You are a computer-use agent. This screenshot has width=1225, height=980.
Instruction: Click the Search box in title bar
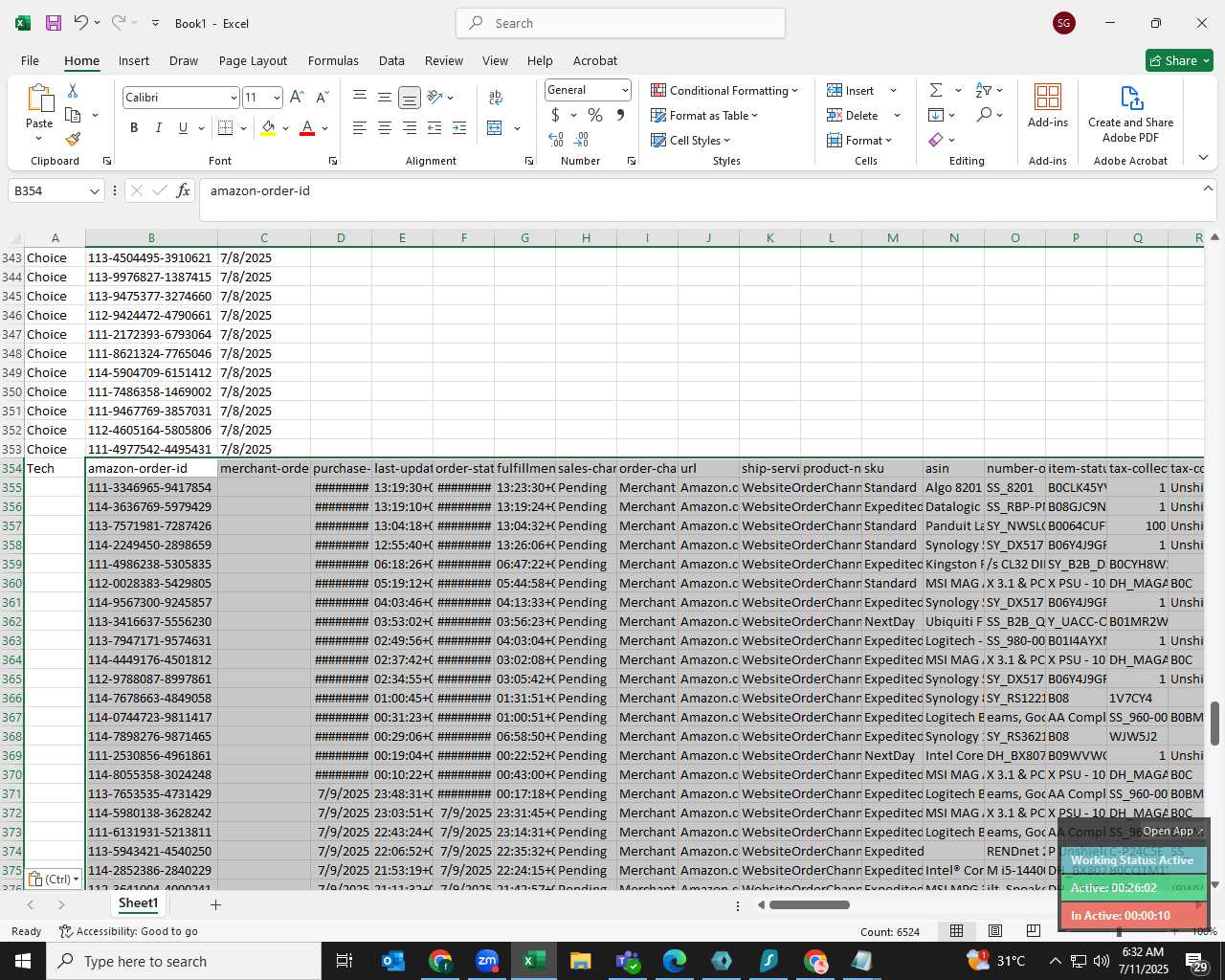[620, 23]
